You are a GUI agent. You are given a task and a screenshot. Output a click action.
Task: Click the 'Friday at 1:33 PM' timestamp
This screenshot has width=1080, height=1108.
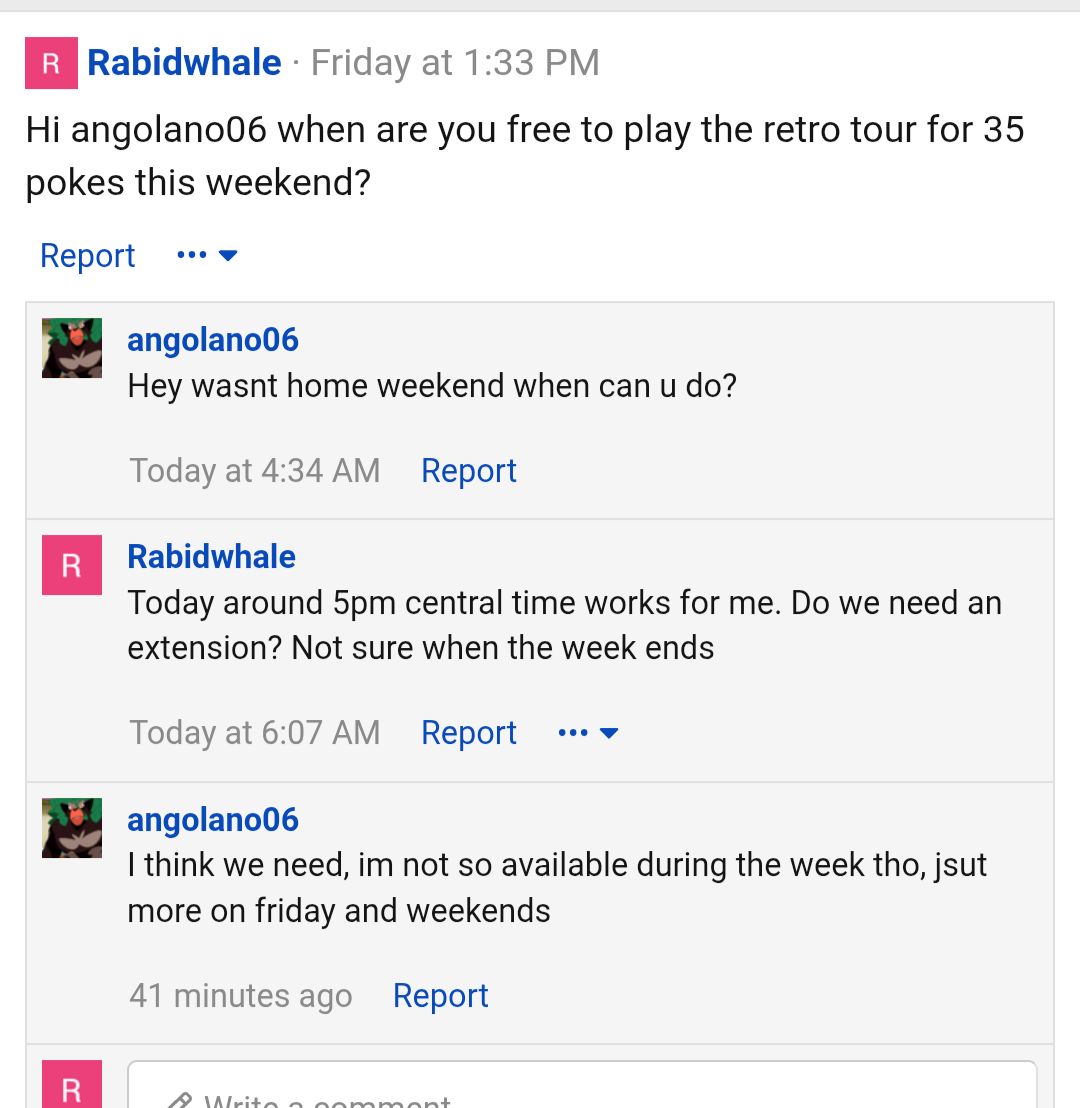pos(455,62)
